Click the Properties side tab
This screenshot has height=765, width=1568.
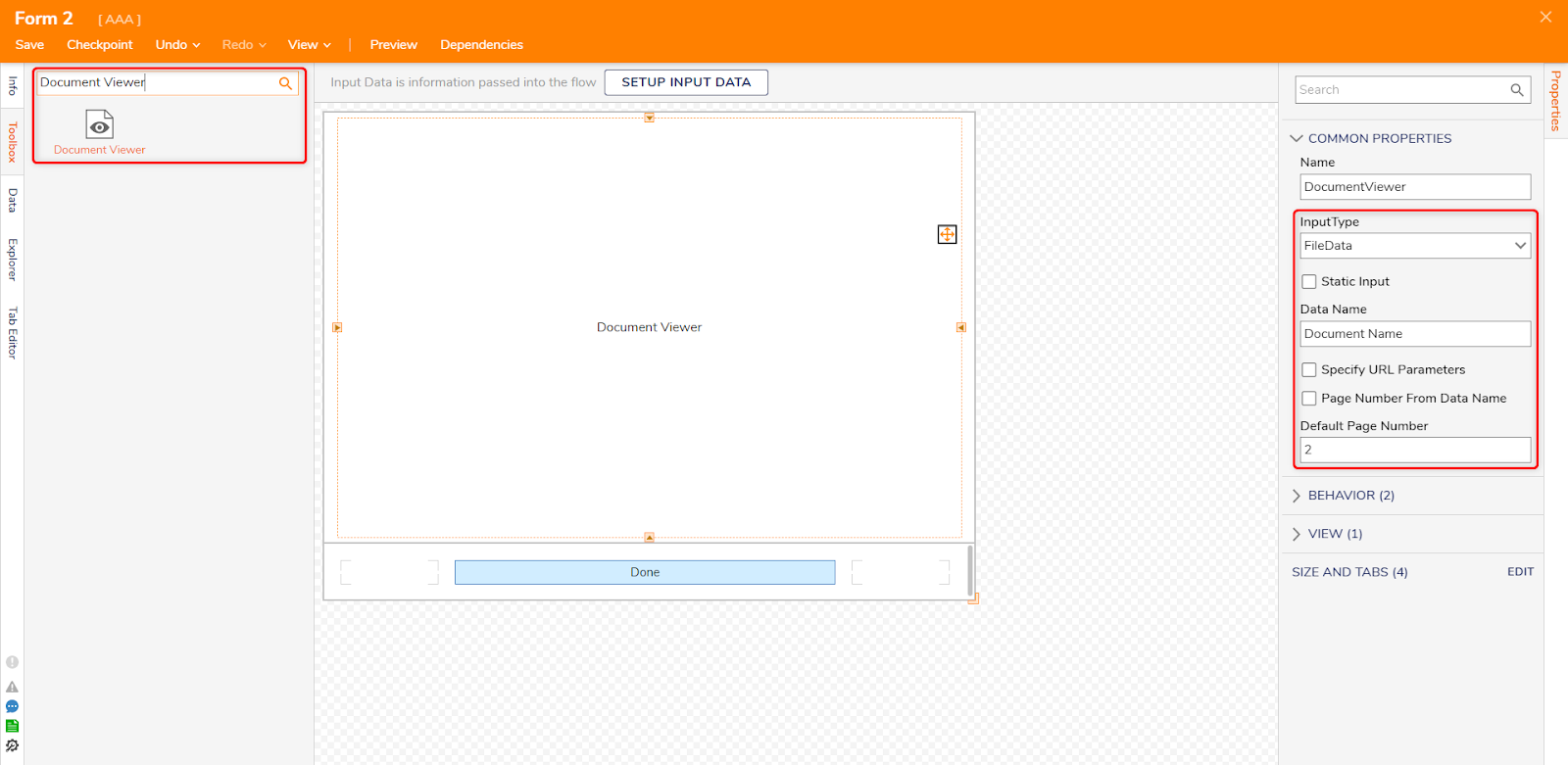point(1555,101)
